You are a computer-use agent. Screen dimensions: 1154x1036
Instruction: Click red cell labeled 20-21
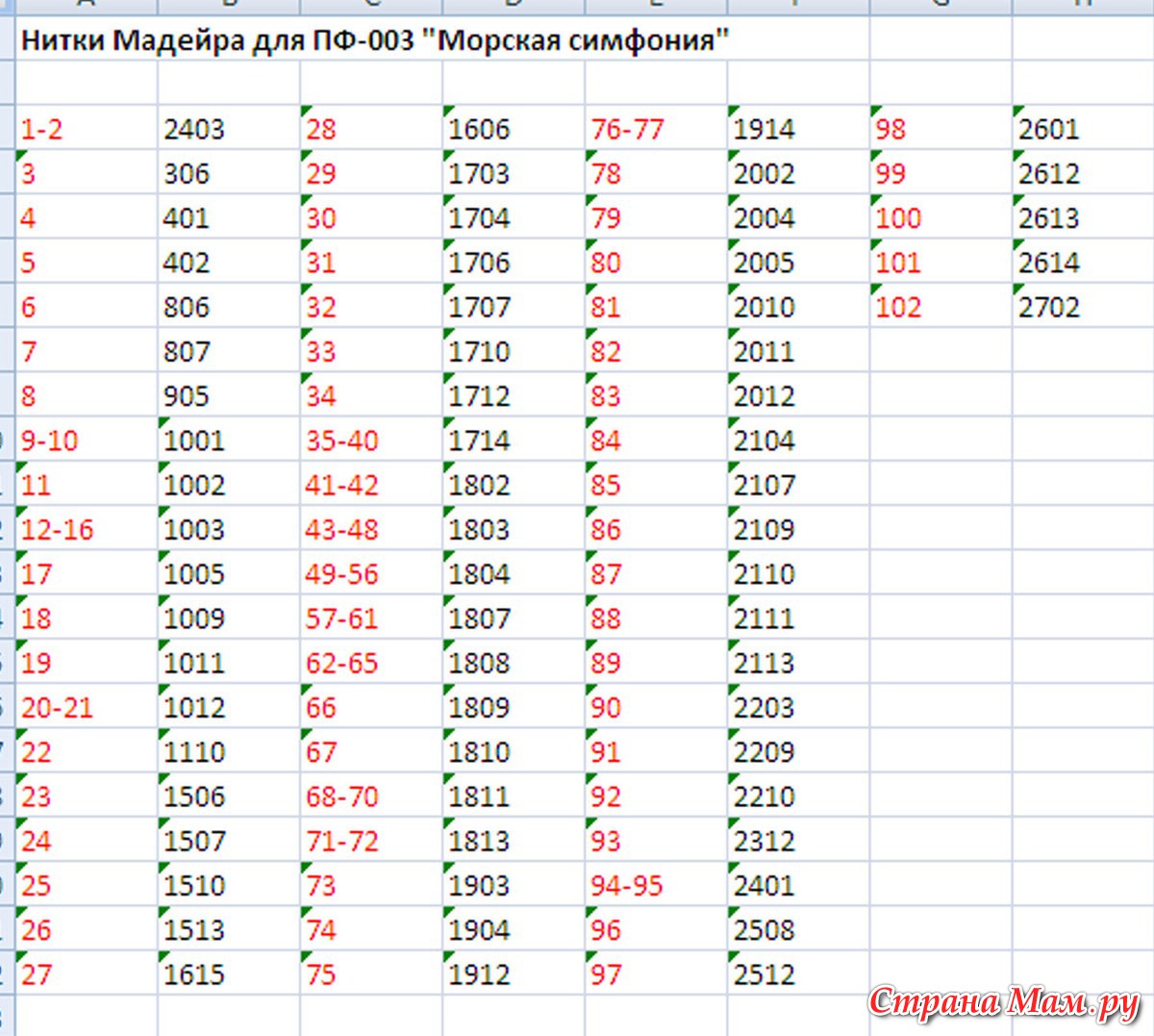point(87,707)
